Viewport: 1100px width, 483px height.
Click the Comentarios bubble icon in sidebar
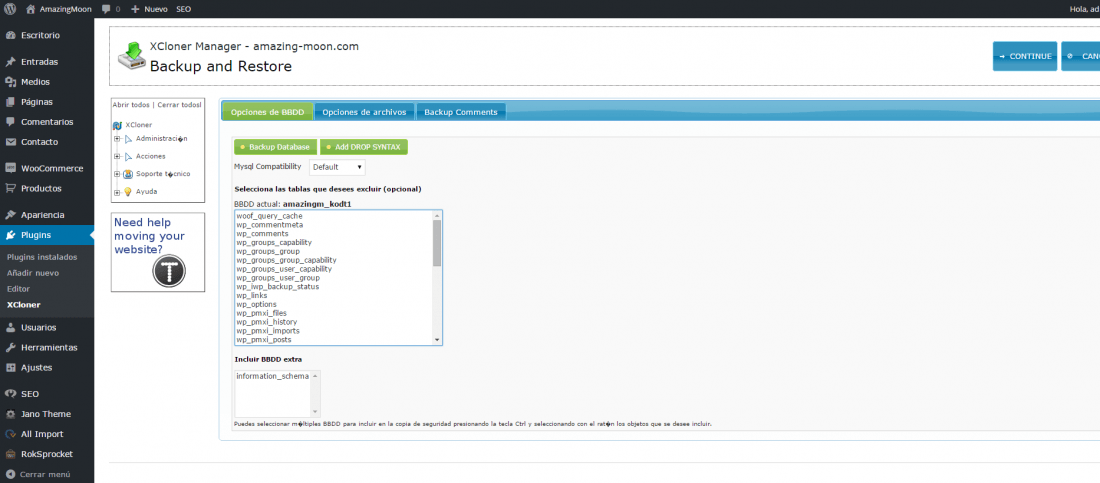[11, 121]
